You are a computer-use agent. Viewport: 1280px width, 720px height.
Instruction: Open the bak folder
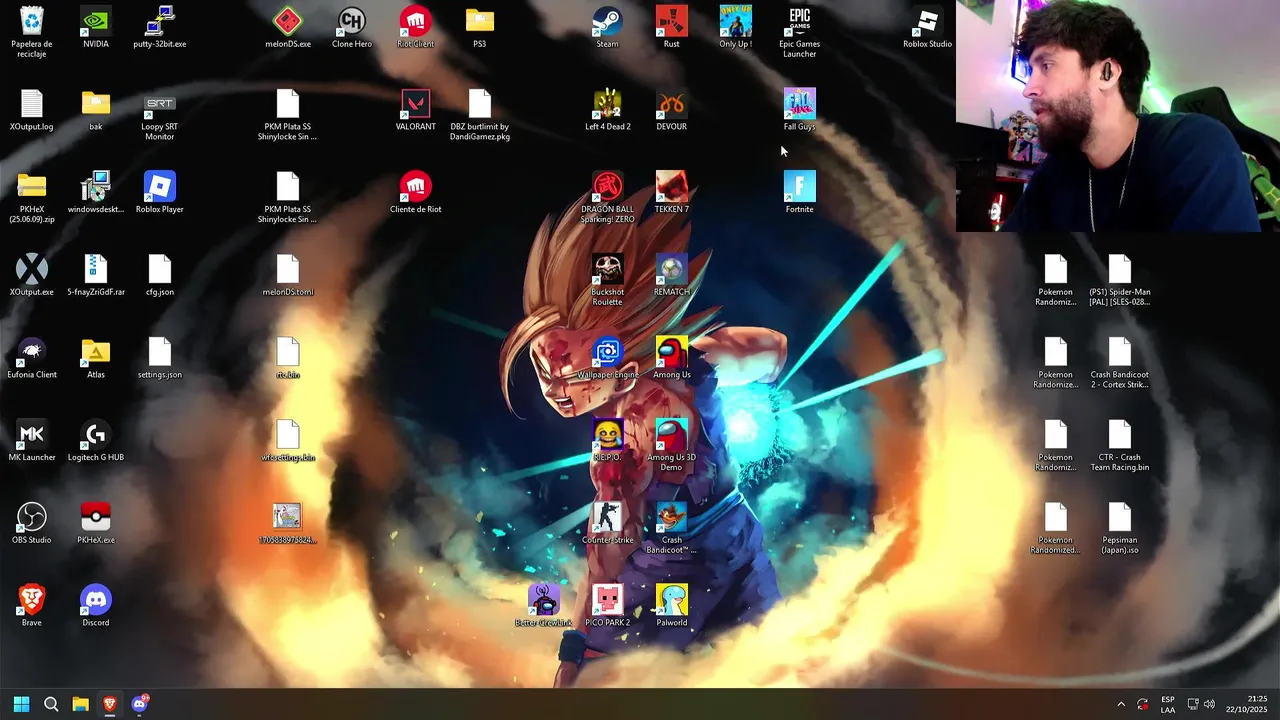point(96,104)
